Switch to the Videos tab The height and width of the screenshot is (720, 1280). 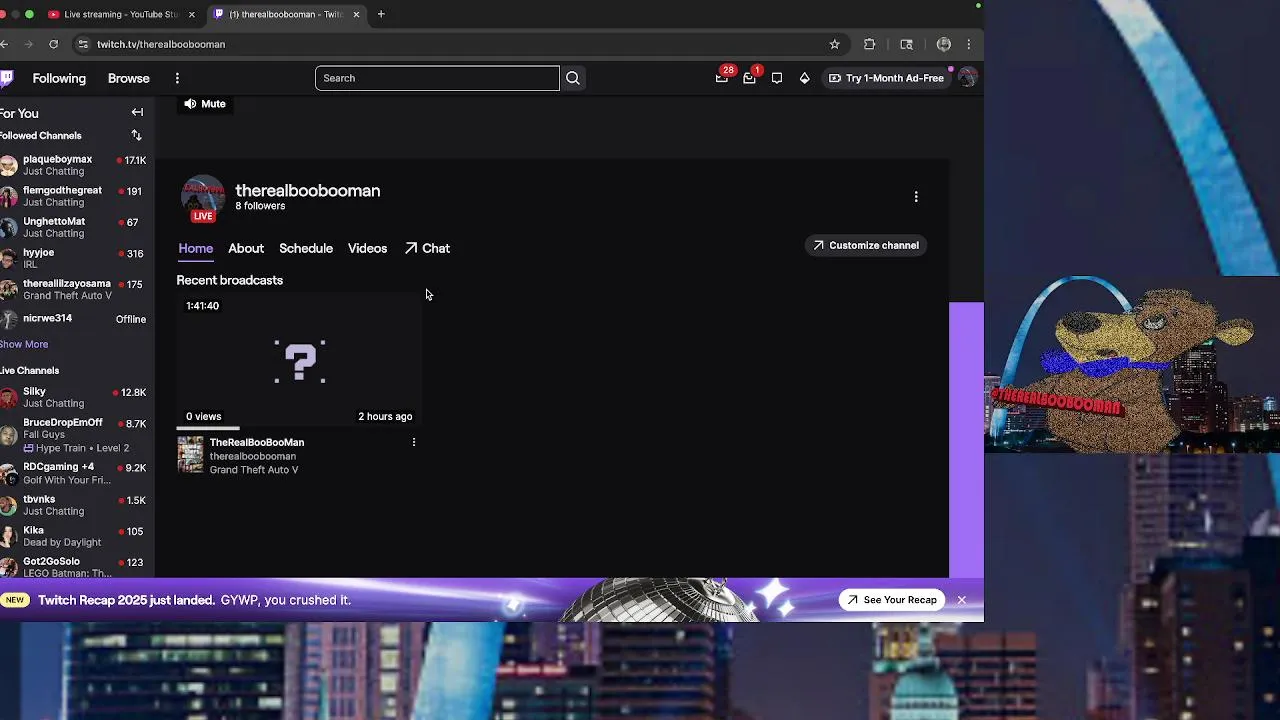(x=367, y=248)
